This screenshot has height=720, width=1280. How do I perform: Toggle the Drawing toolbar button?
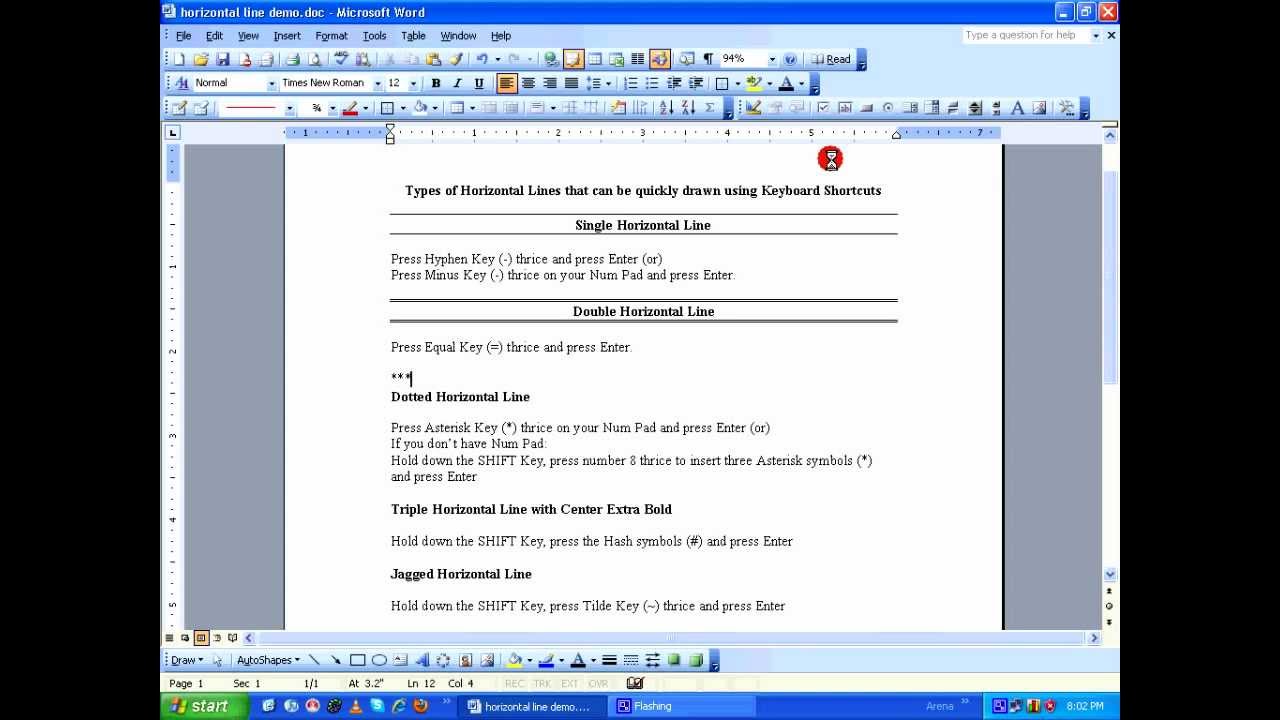click(x=660, y=59)
